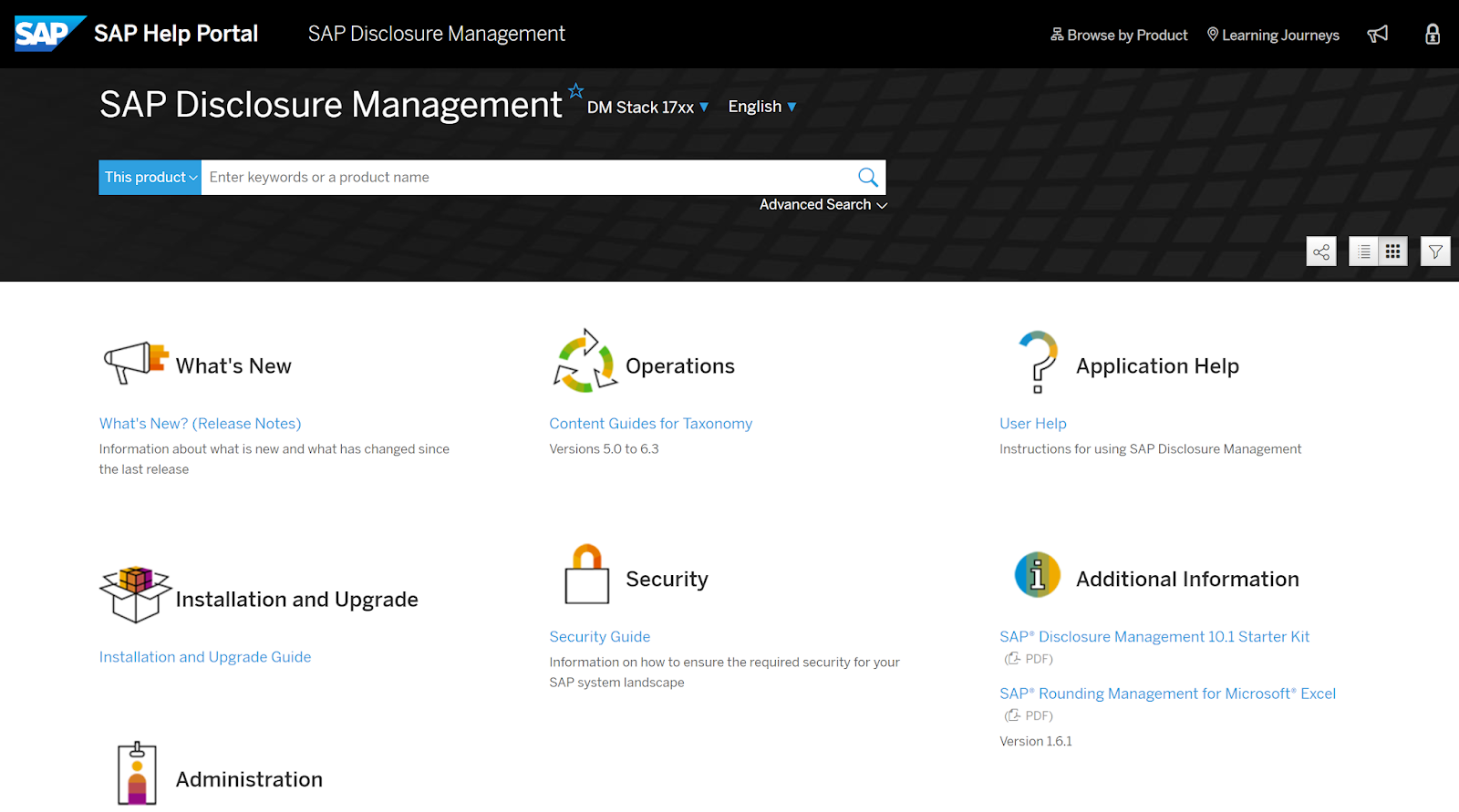Screen dimensions: 1459x812
Task: Click the Application Help question mark icon
Action: pyautogui.click(x=1039, y=362)
